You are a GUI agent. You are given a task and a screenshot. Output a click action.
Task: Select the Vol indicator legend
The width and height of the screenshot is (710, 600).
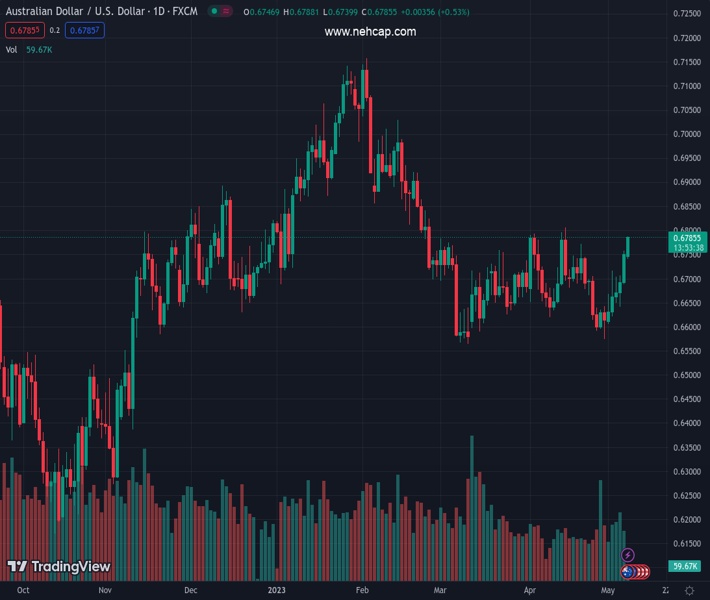13,48
